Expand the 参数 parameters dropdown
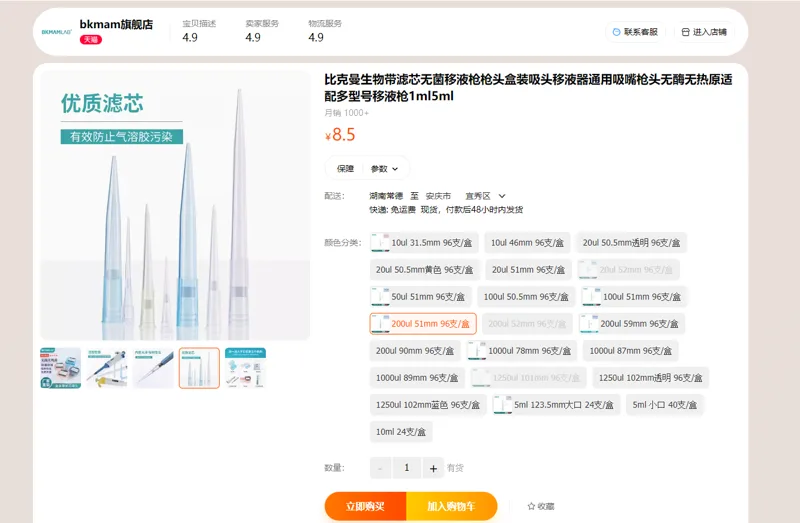Image resolution: width=800 pixels, height=523 pixels. (384, 169)
